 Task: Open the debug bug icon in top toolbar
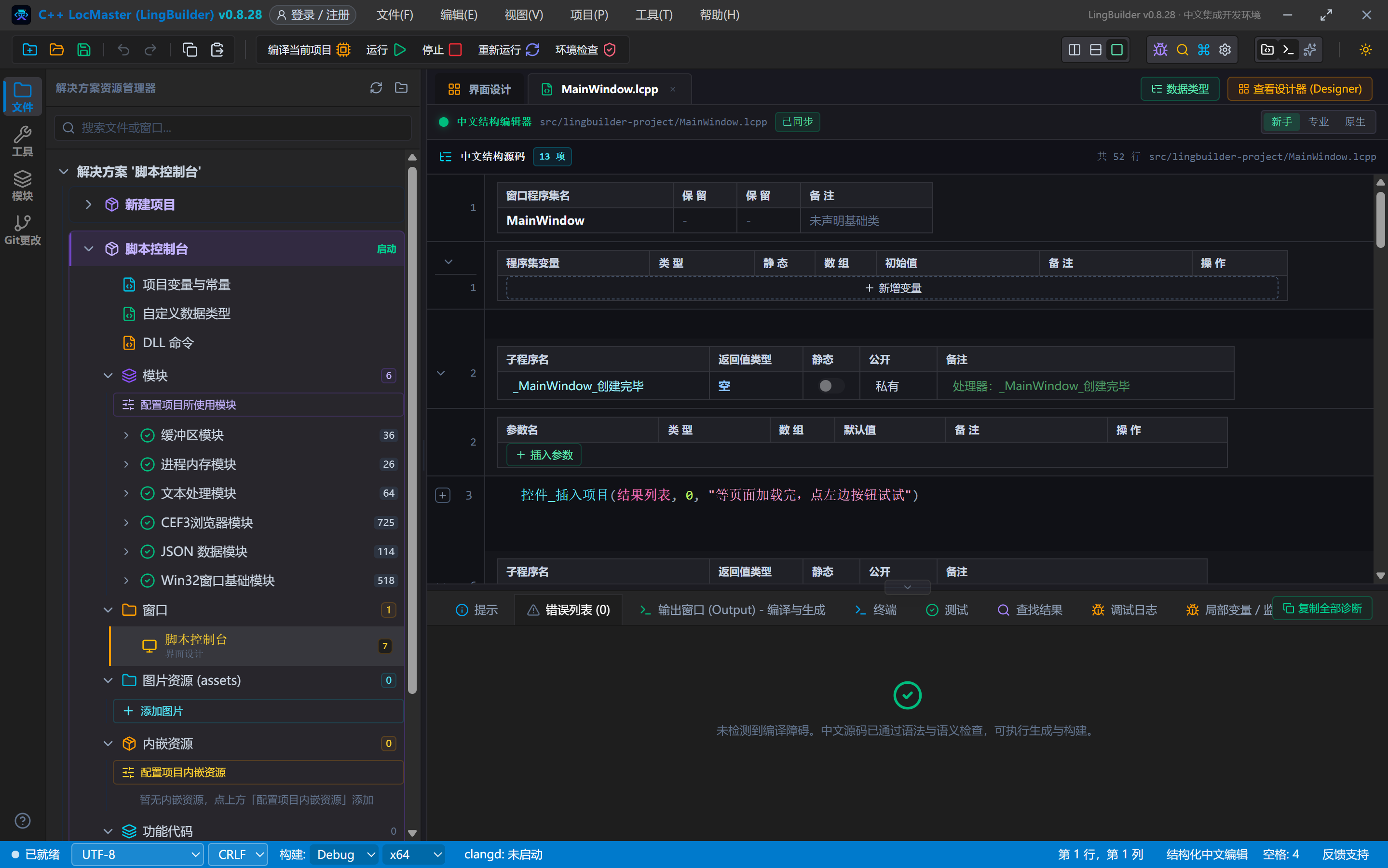pyautogui.click(x=1160, y=50)
